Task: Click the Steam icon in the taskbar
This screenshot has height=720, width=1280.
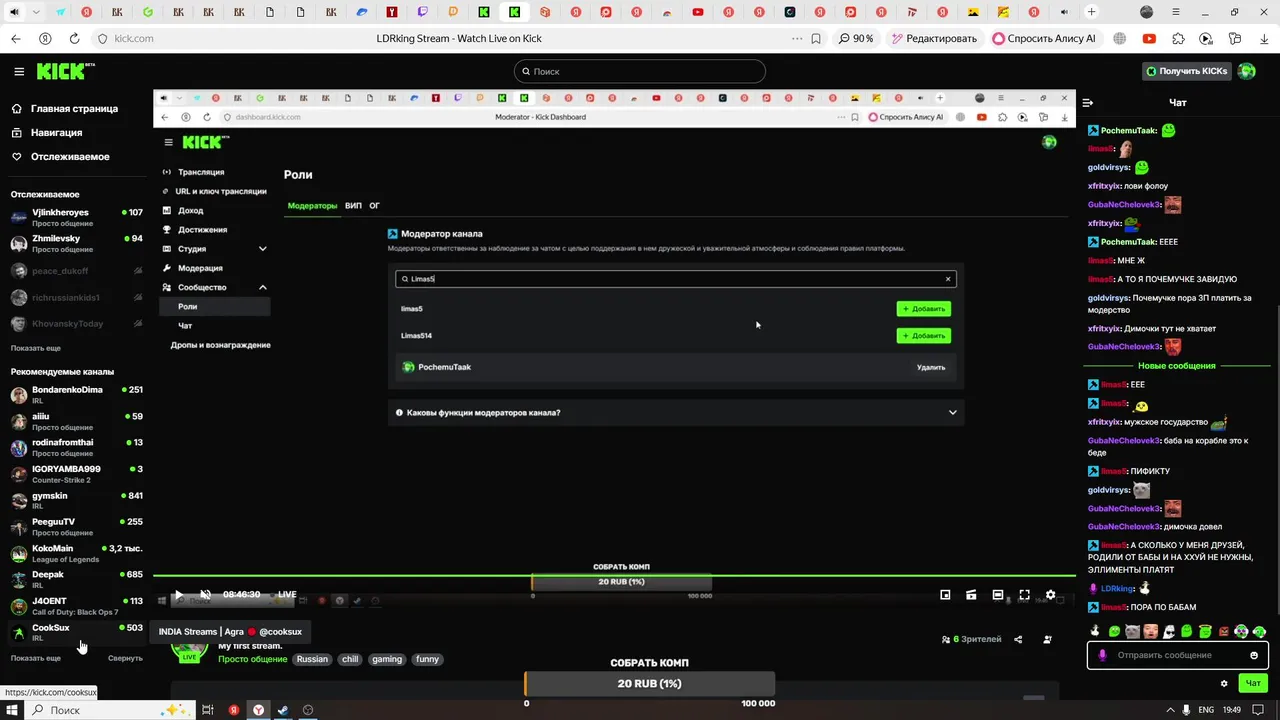Action: 283,710
